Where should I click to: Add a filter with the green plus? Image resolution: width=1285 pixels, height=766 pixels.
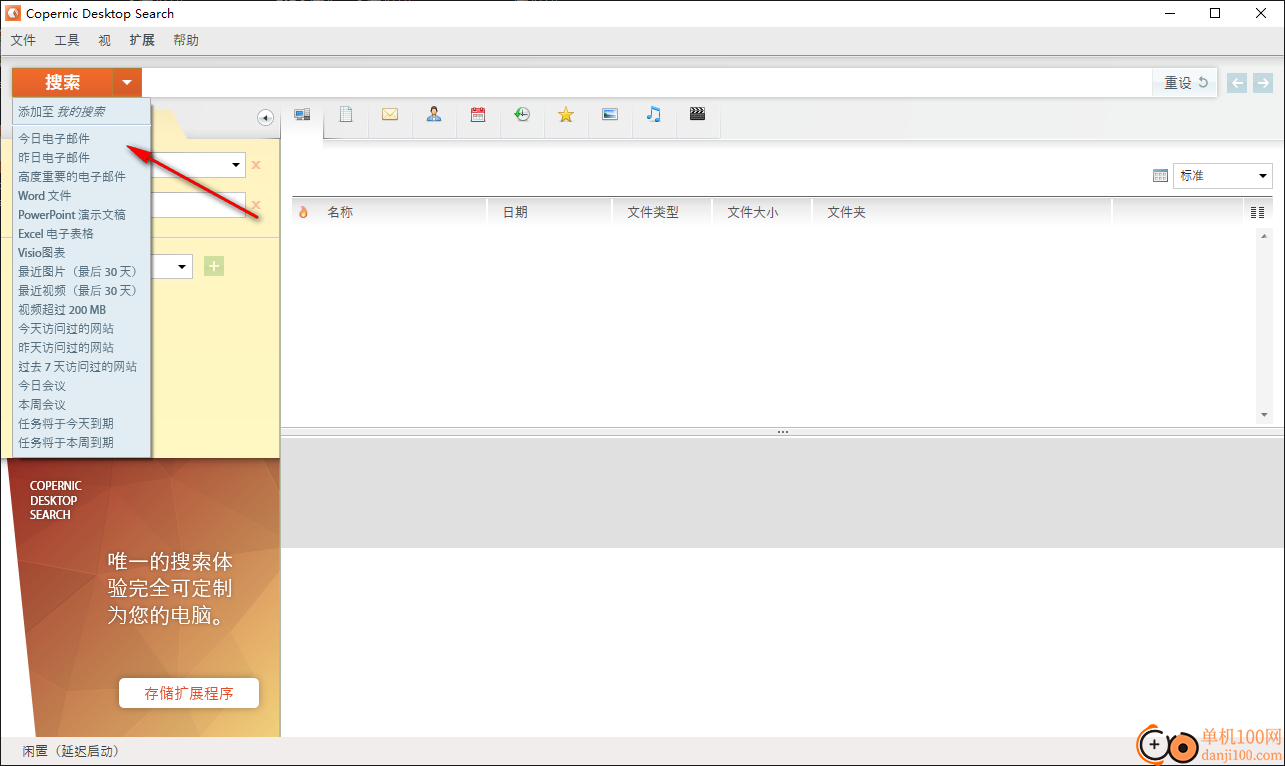click(214, 266)
